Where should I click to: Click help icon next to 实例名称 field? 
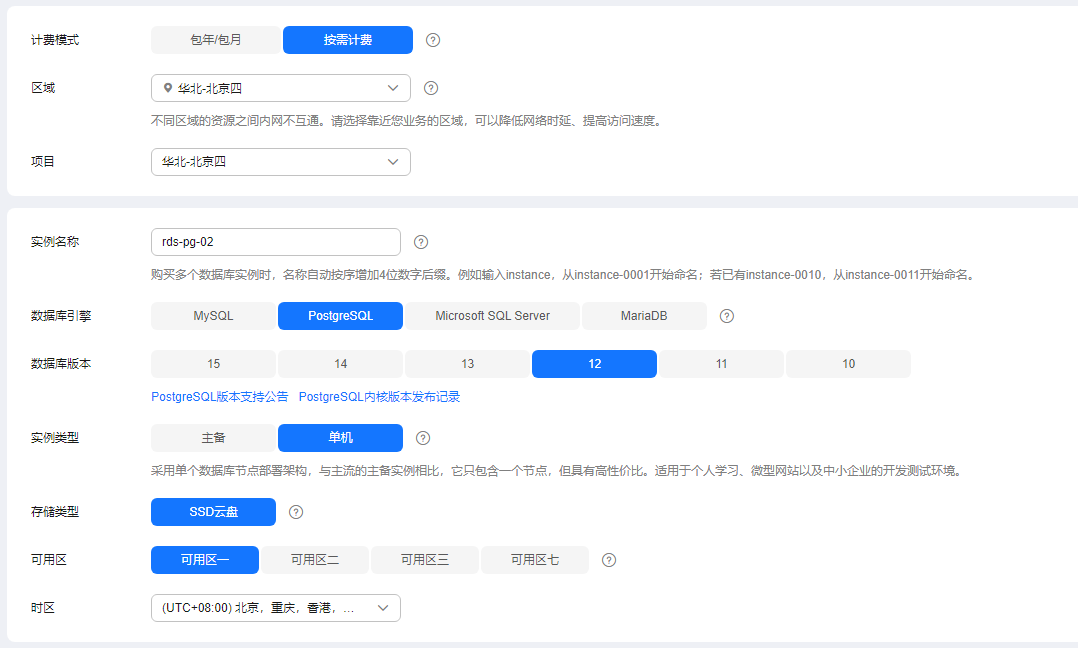(x=421, y=242)
